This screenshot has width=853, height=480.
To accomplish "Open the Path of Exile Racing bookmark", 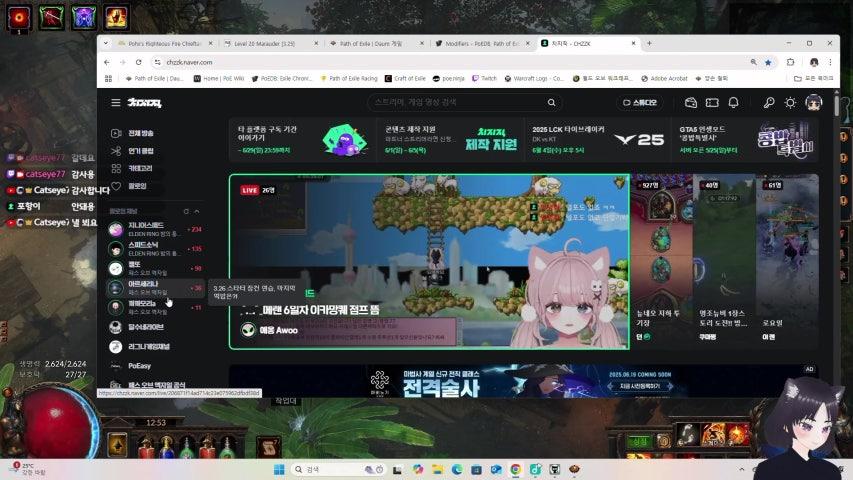I will click(x=349, y=78).
